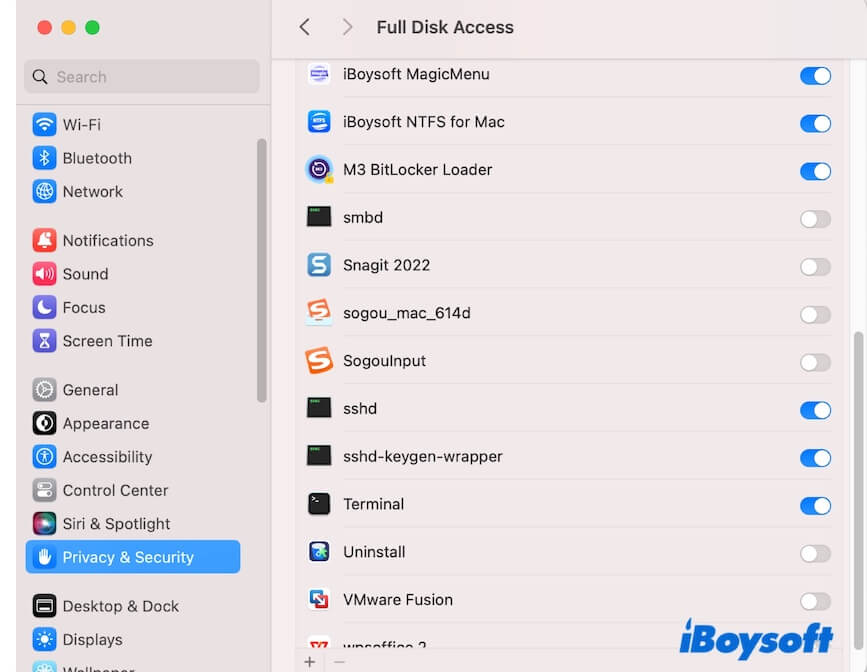
Task: Click the VMware Fusion app icon
Action: 319,600
